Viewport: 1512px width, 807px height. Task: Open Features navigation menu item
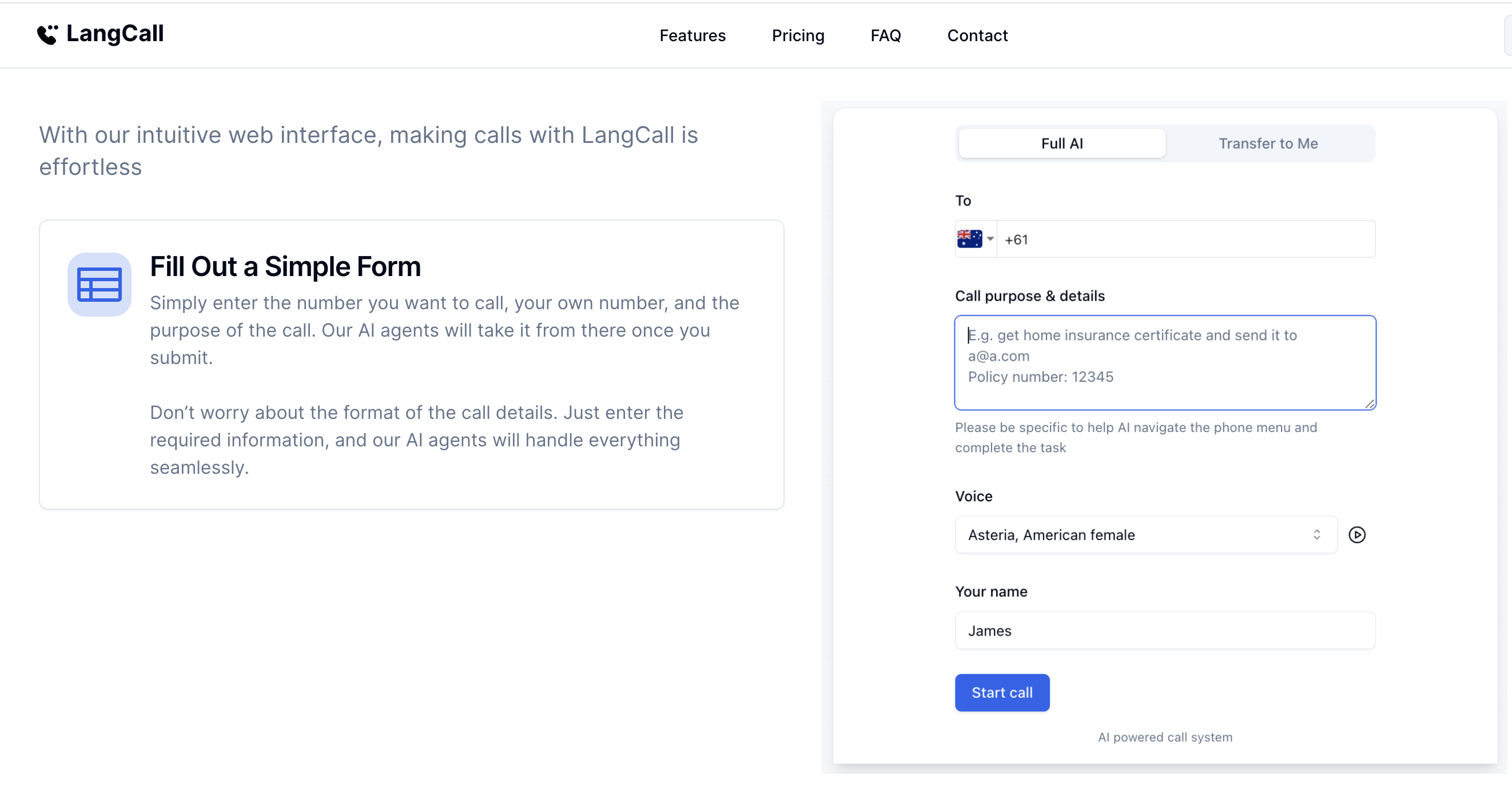coord(692,35)
